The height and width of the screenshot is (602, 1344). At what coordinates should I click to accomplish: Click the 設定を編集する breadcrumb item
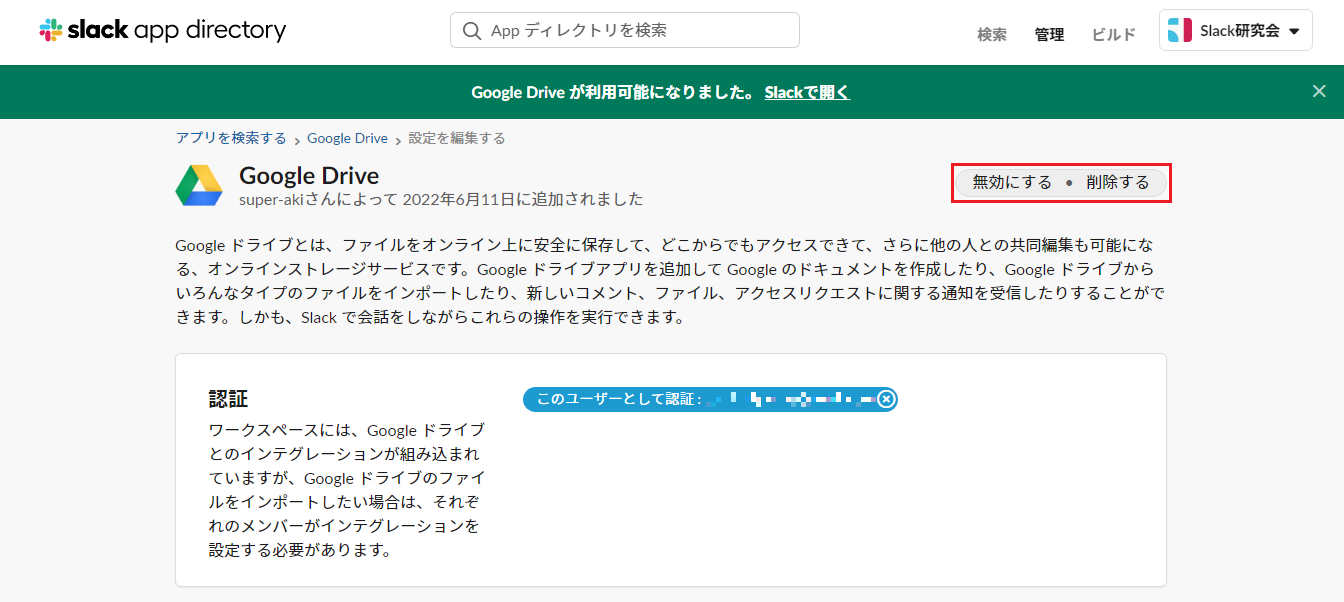457,138
